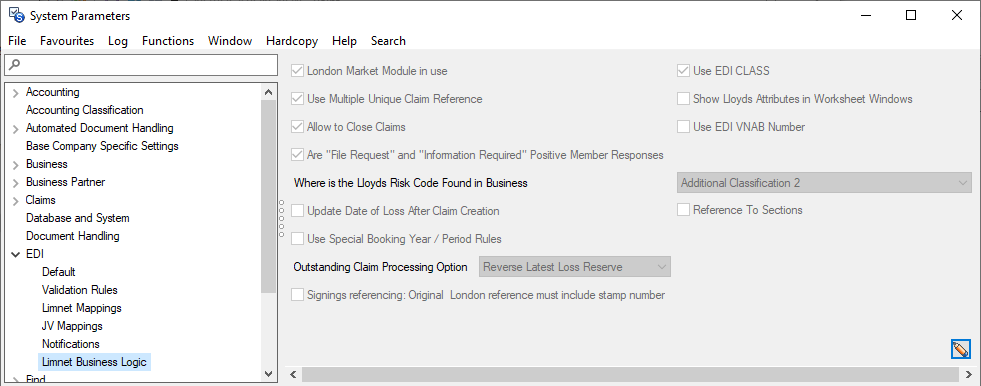Viewport: 981px width, 386px height.
Task: Select Database and System item
Action: pyautogui.click(x=78, y=218)
